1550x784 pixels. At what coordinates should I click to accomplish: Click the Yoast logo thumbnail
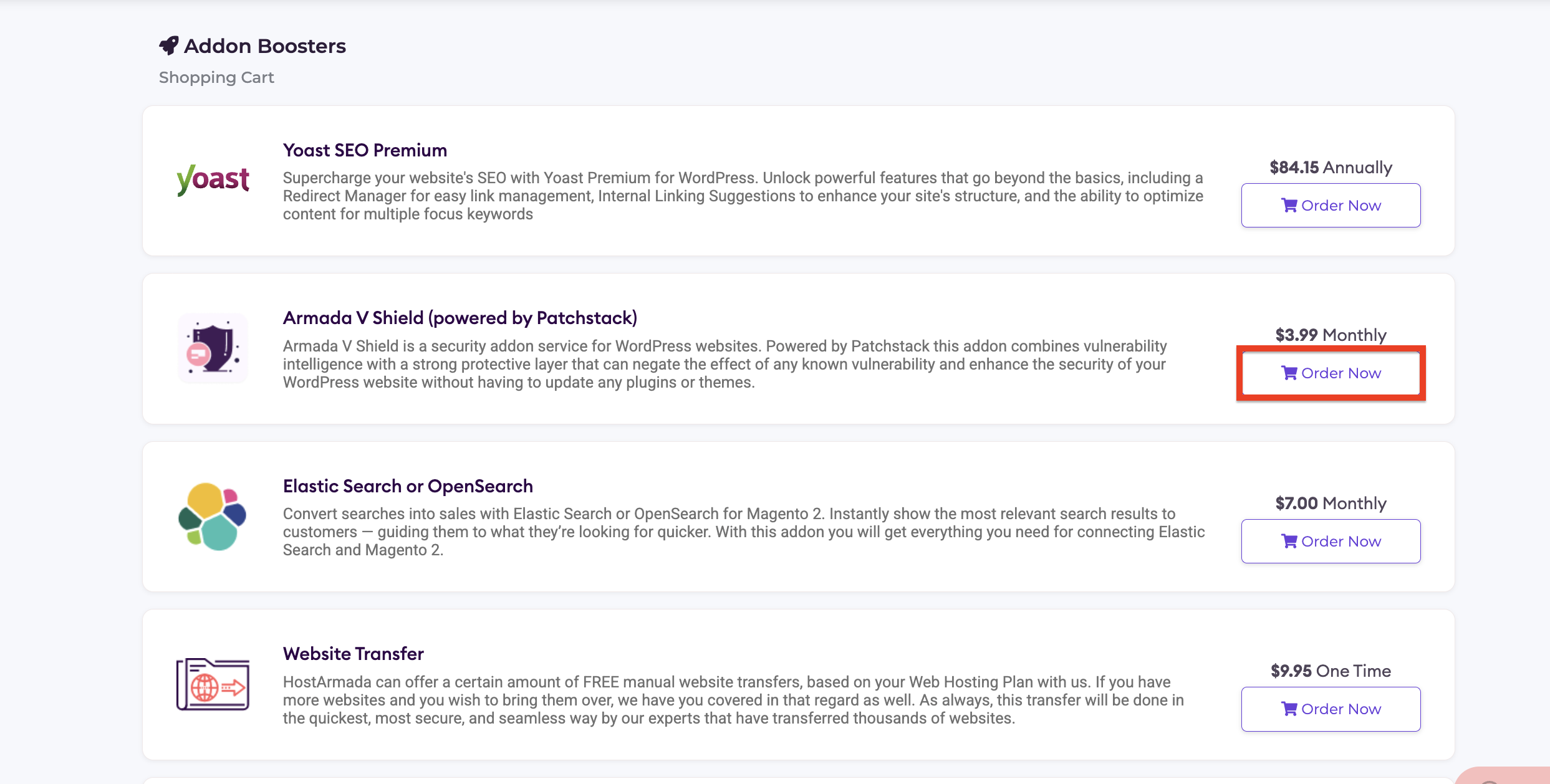click(213, 179)
